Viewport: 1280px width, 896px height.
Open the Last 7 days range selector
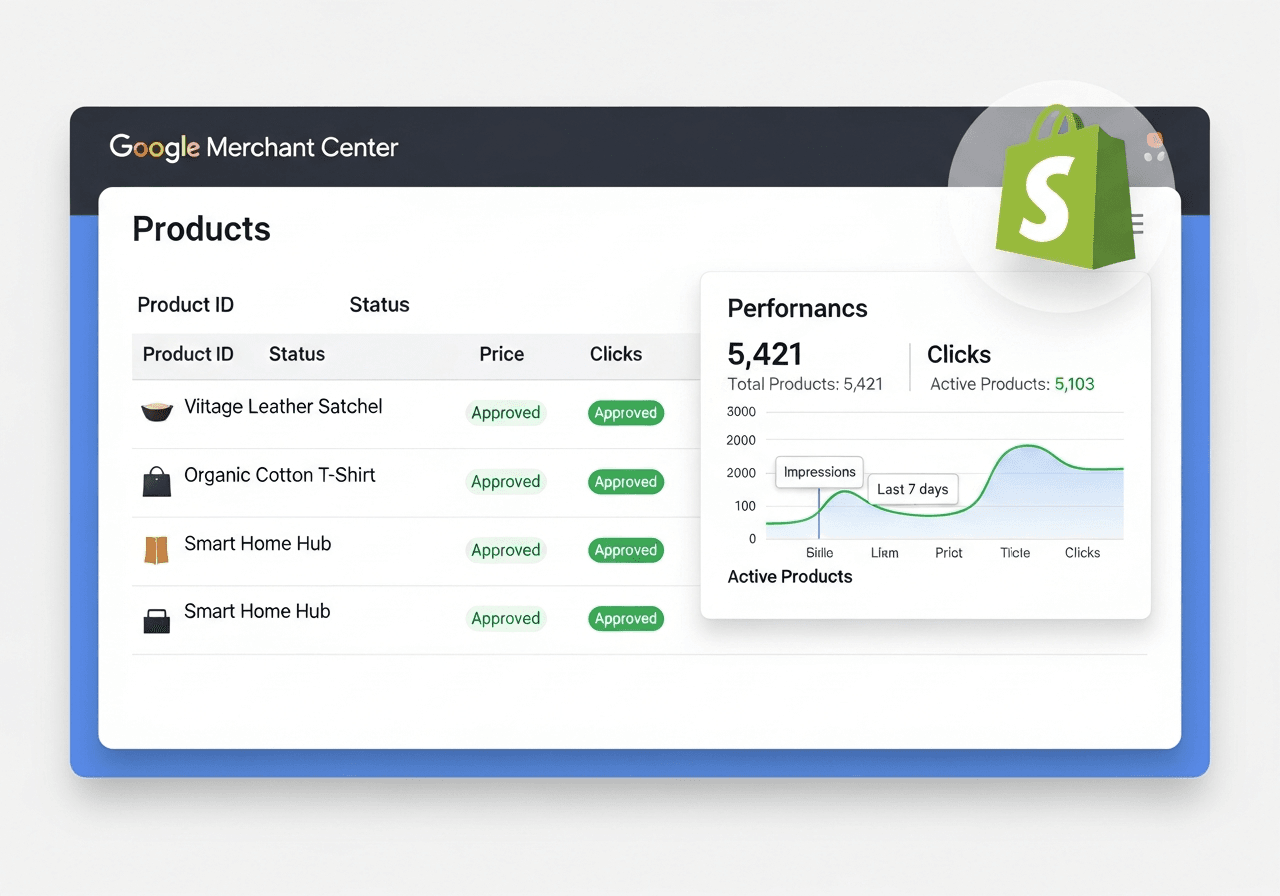pyautogui.click(x=912, y=489)
